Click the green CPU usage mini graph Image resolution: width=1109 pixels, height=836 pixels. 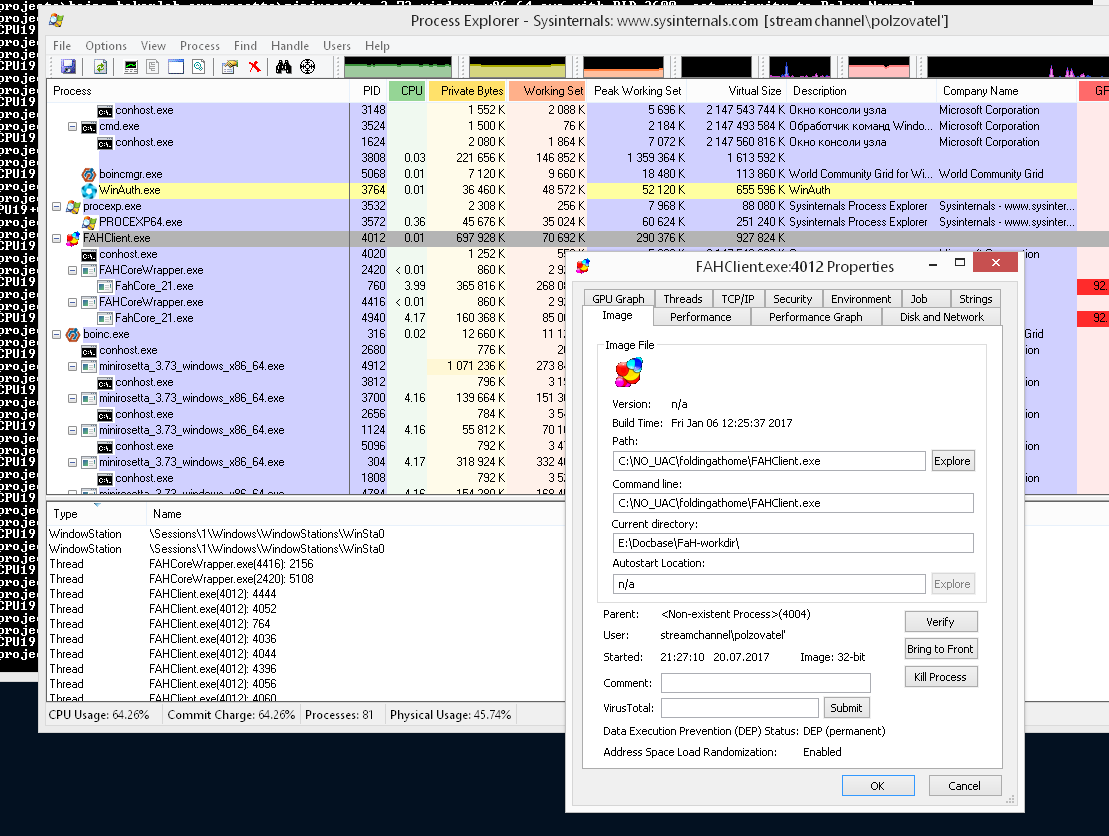(x=397, y=67)
